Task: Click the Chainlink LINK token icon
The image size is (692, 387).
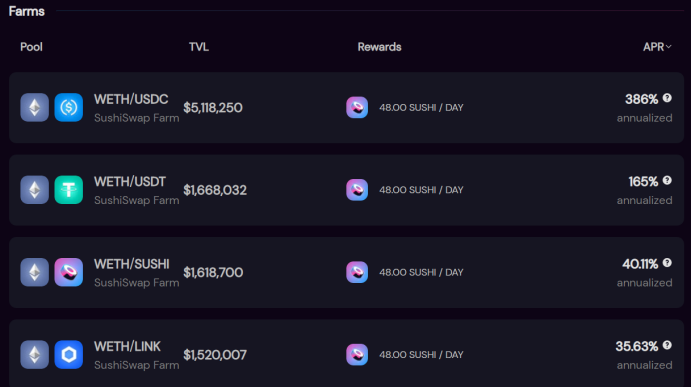Action: tap(68, 354)
